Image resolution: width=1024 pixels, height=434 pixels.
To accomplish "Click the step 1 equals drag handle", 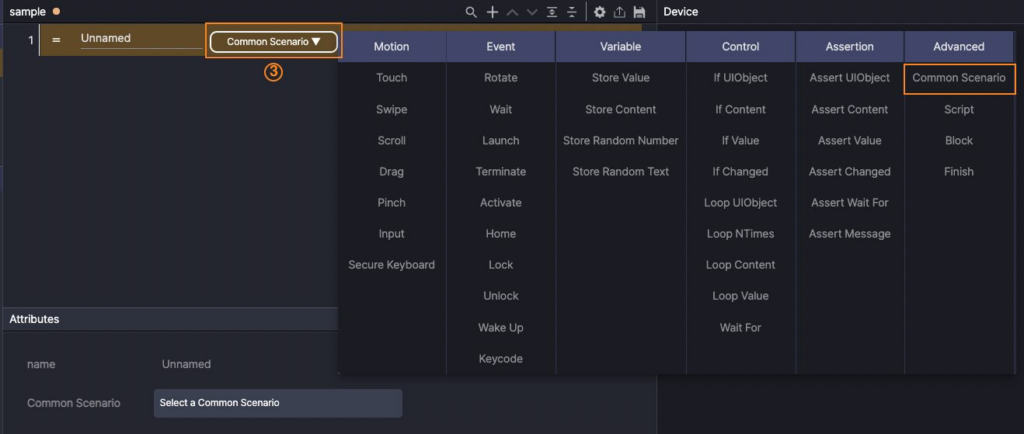I will pos(56,40).
